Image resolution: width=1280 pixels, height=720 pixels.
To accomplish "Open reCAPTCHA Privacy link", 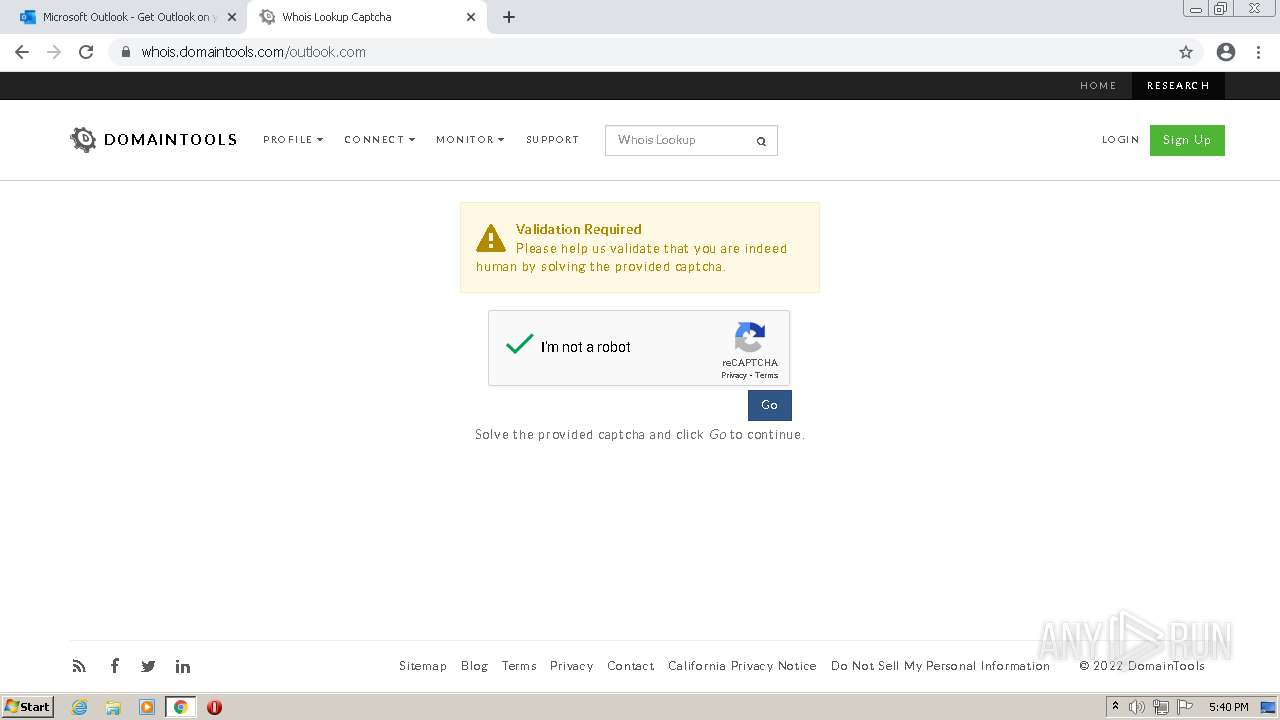I will pos(734,376).
